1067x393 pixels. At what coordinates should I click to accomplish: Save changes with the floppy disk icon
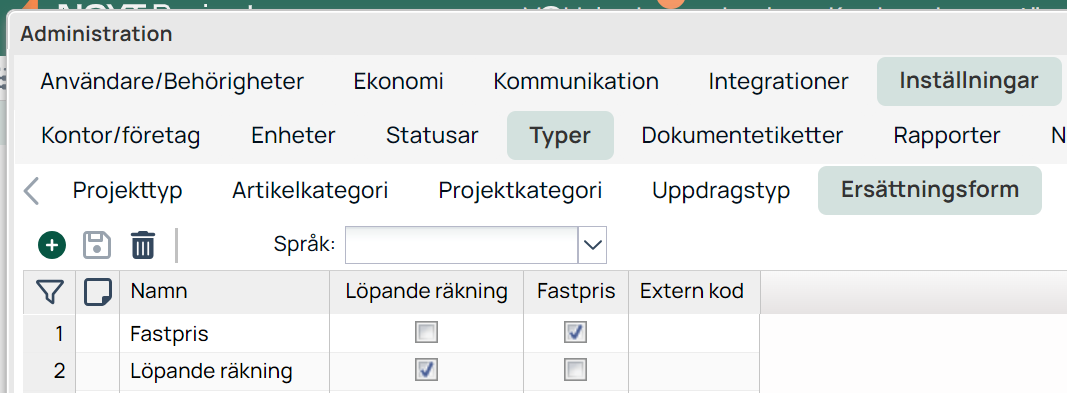coord(97,245)
